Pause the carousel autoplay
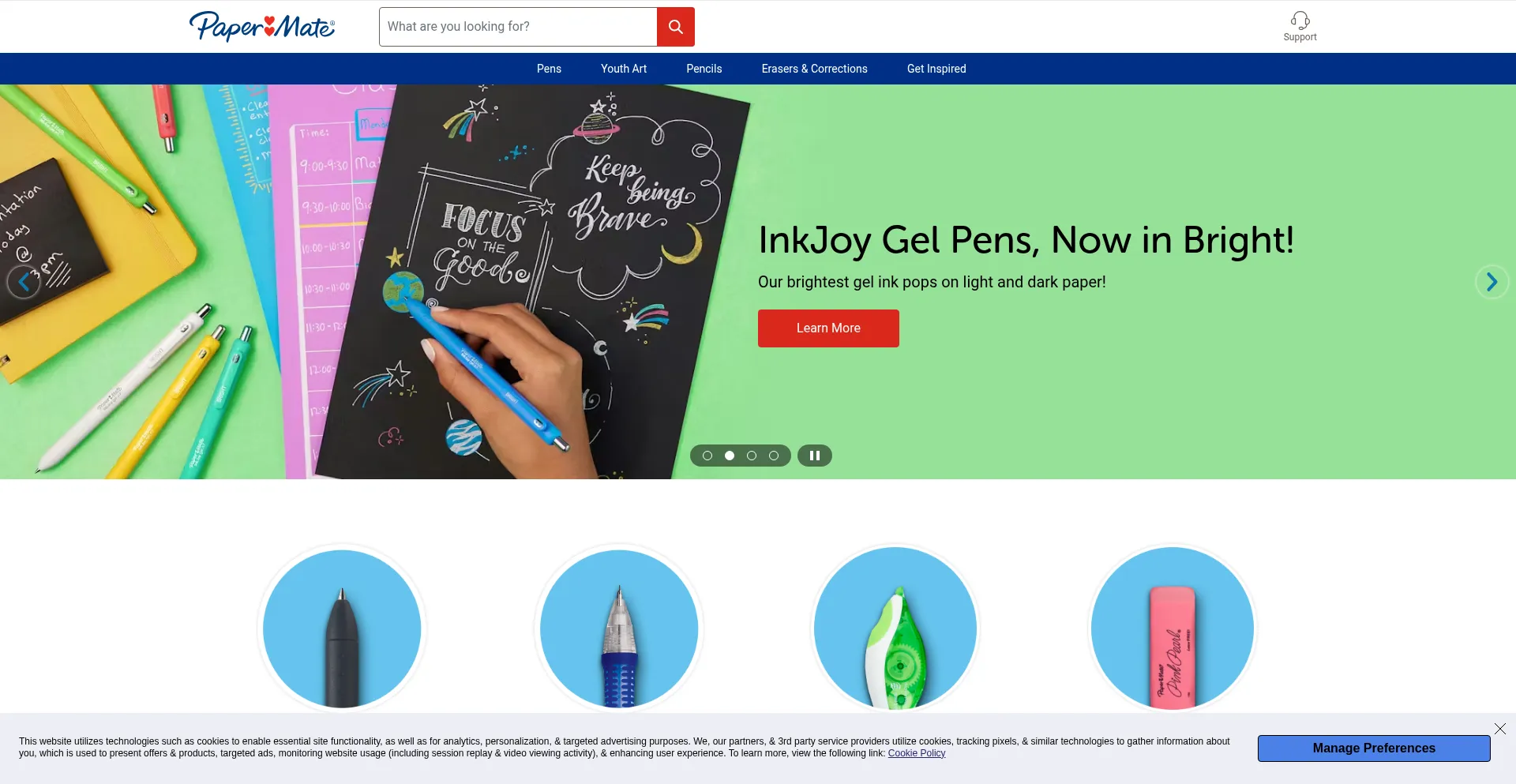This screenshot has height=784, width=1516. [x=814, y=456]
